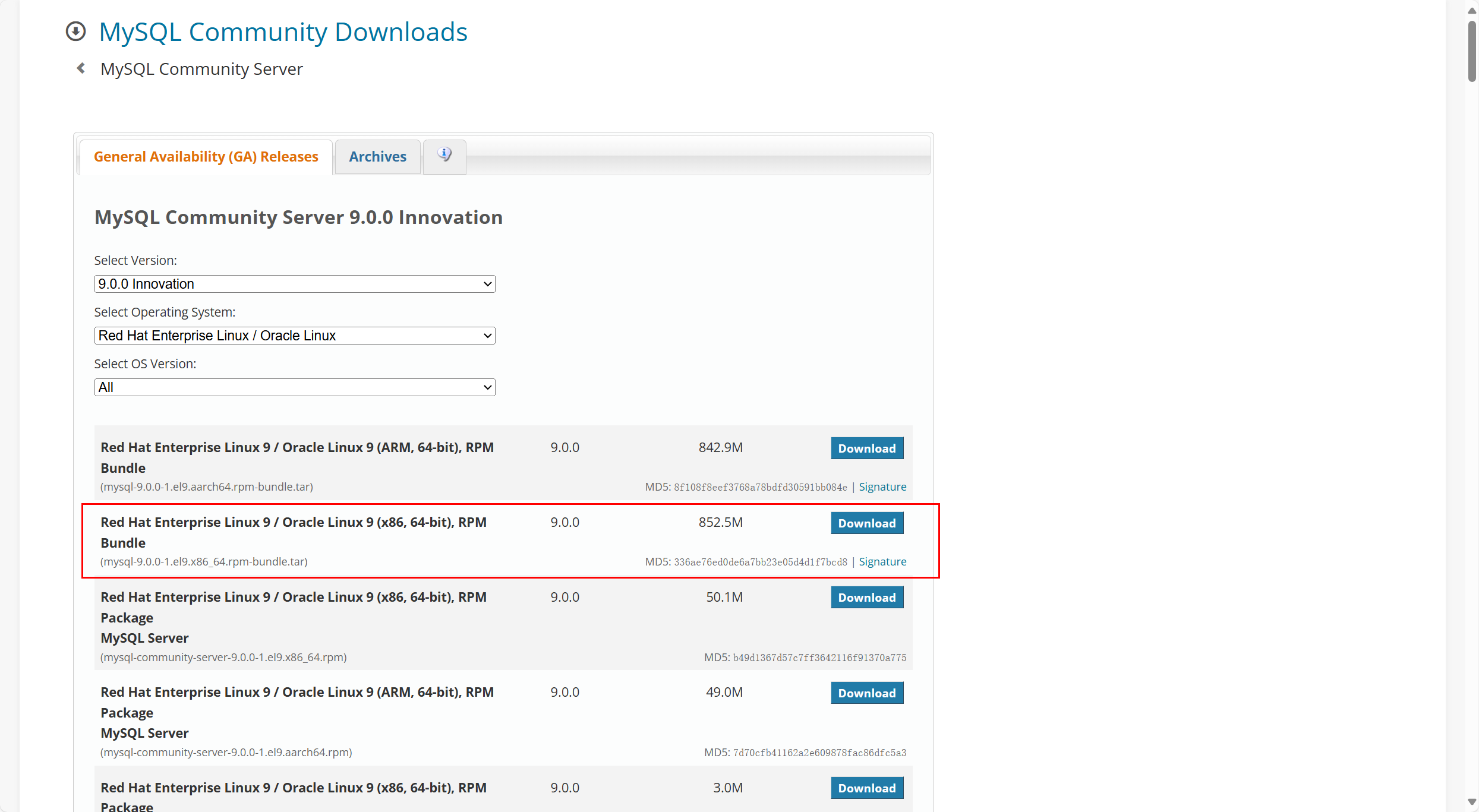The height and width of the screenshot is (812, 1479).
Task: Click the scrollbar up arrow
Action: click(x=1471, y=11)
